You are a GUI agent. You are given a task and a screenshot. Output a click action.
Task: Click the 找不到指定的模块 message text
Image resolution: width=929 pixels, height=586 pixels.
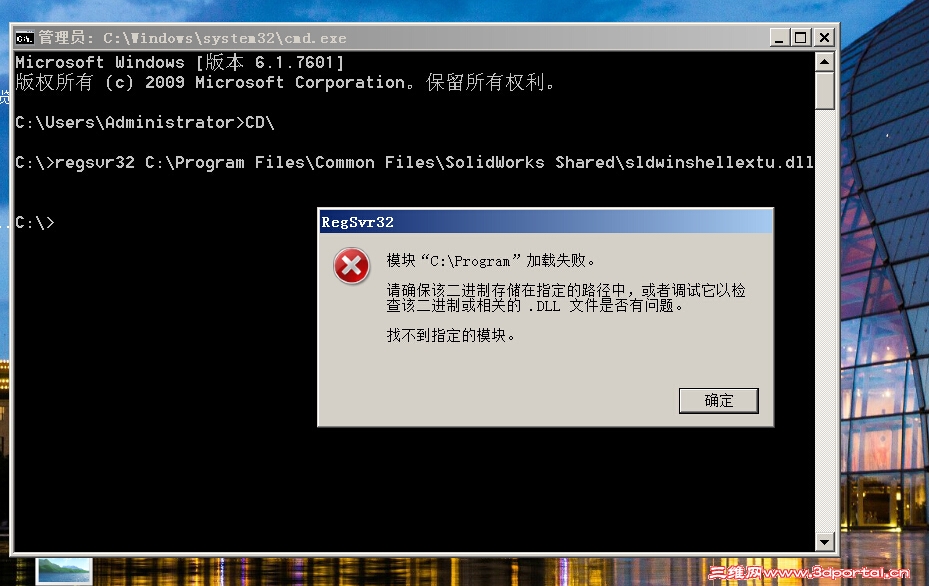(451, 335)
